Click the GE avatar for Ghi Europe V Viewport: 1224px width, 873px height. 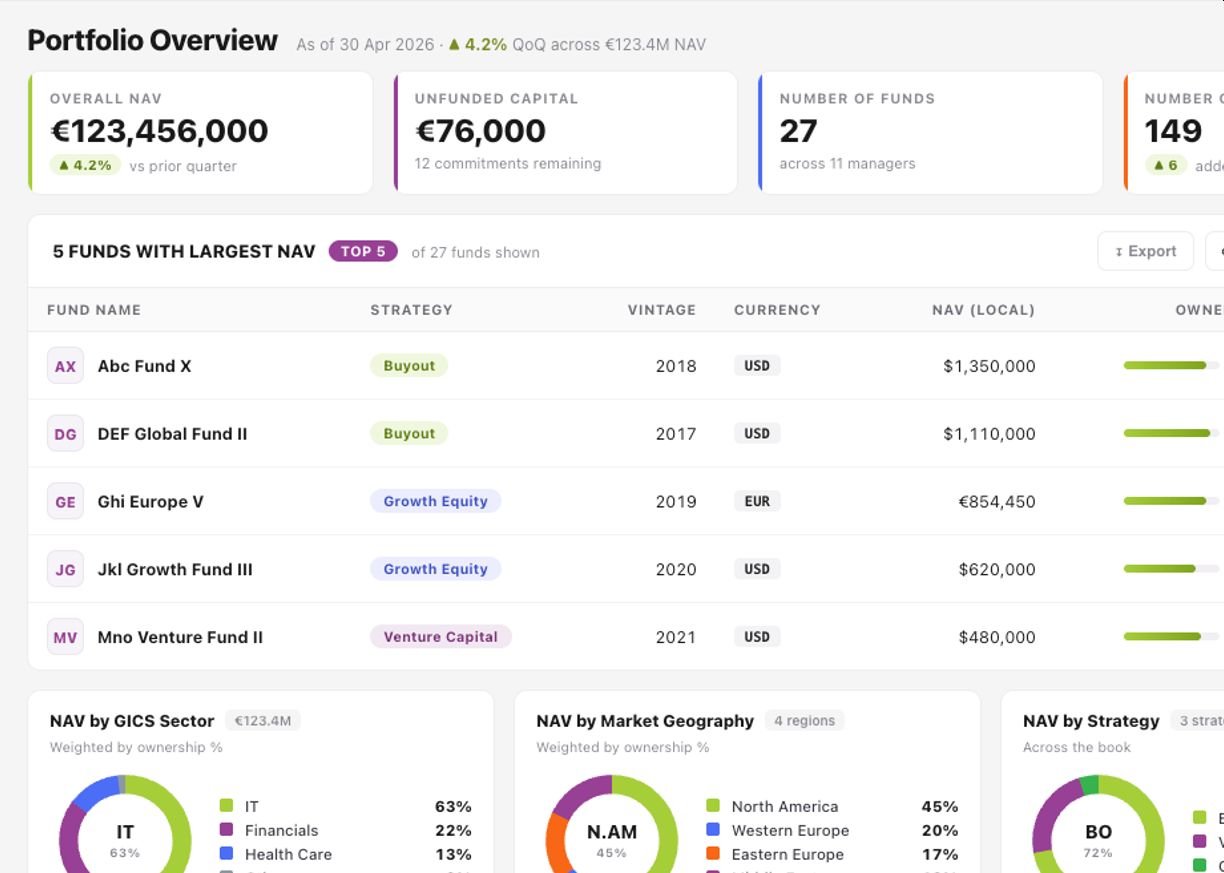65,502
